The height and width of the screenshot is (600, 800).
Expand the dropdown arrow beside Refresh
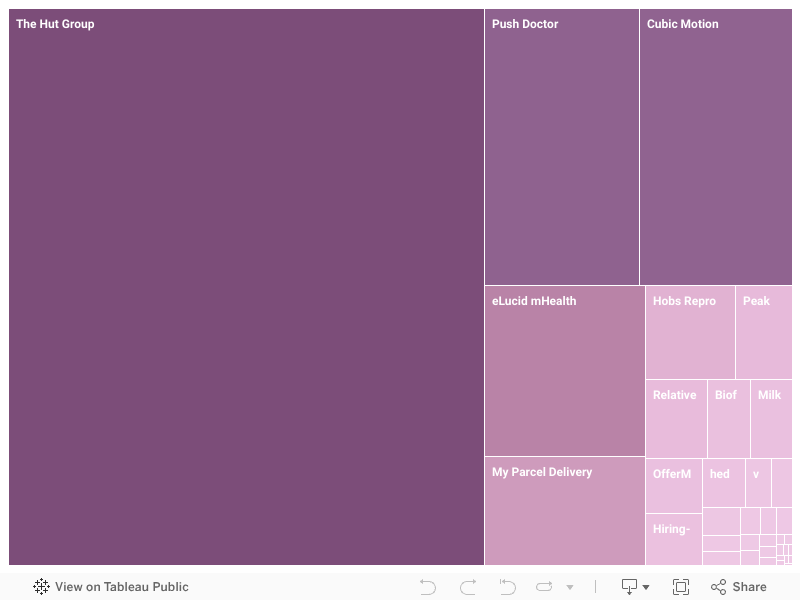[570, 587]
